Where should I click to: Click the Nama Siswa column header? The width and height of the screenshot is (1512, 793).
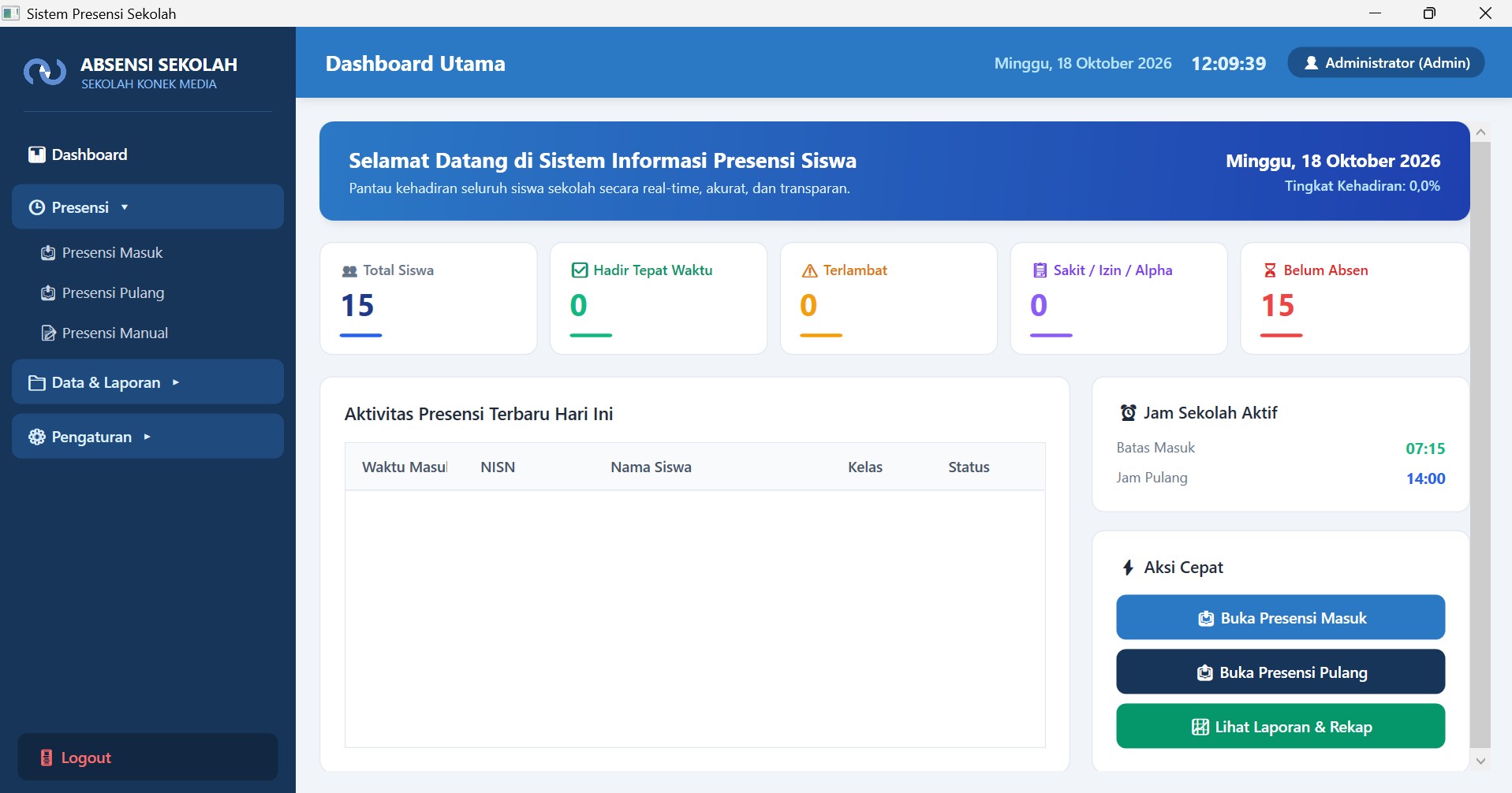coord(651,467)
